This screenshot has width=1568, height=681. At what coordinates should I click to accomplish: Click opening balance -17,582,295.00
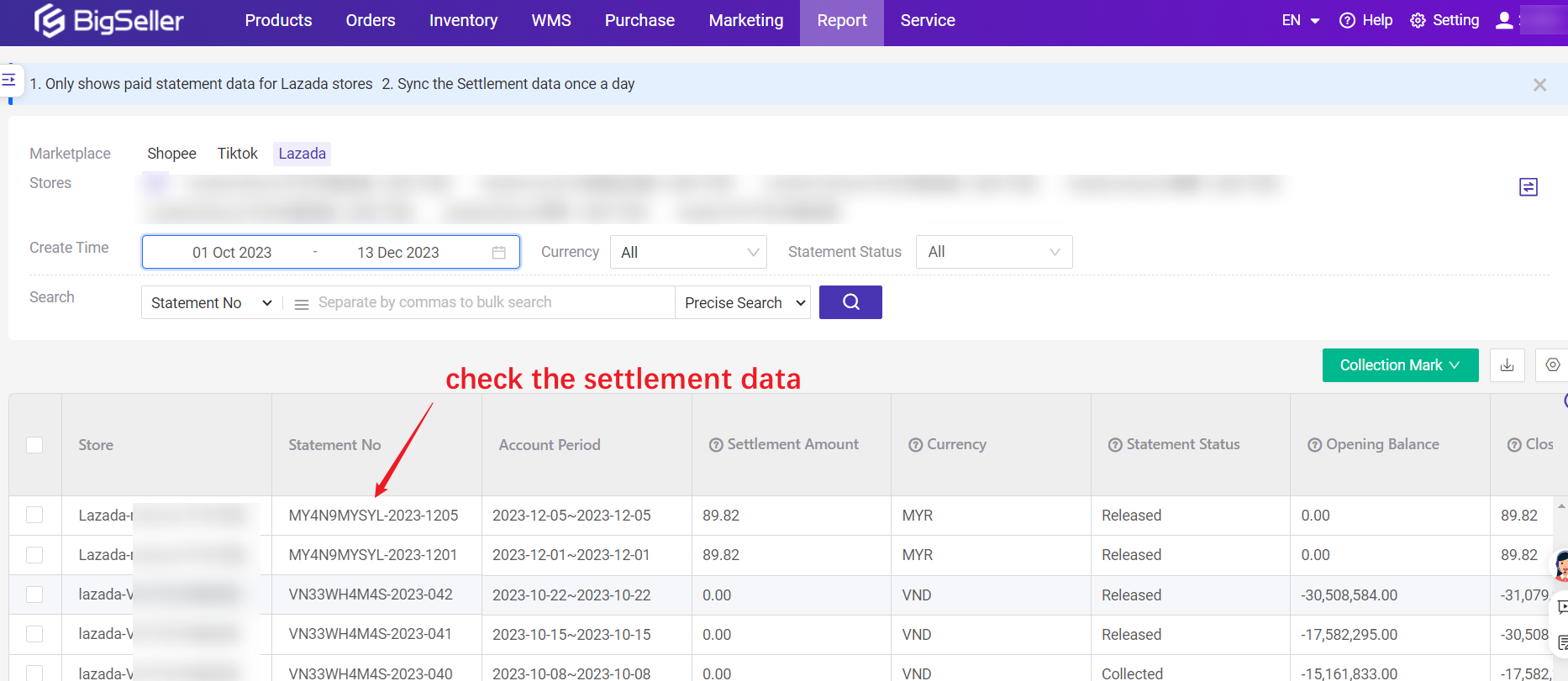click(1350, 635)
